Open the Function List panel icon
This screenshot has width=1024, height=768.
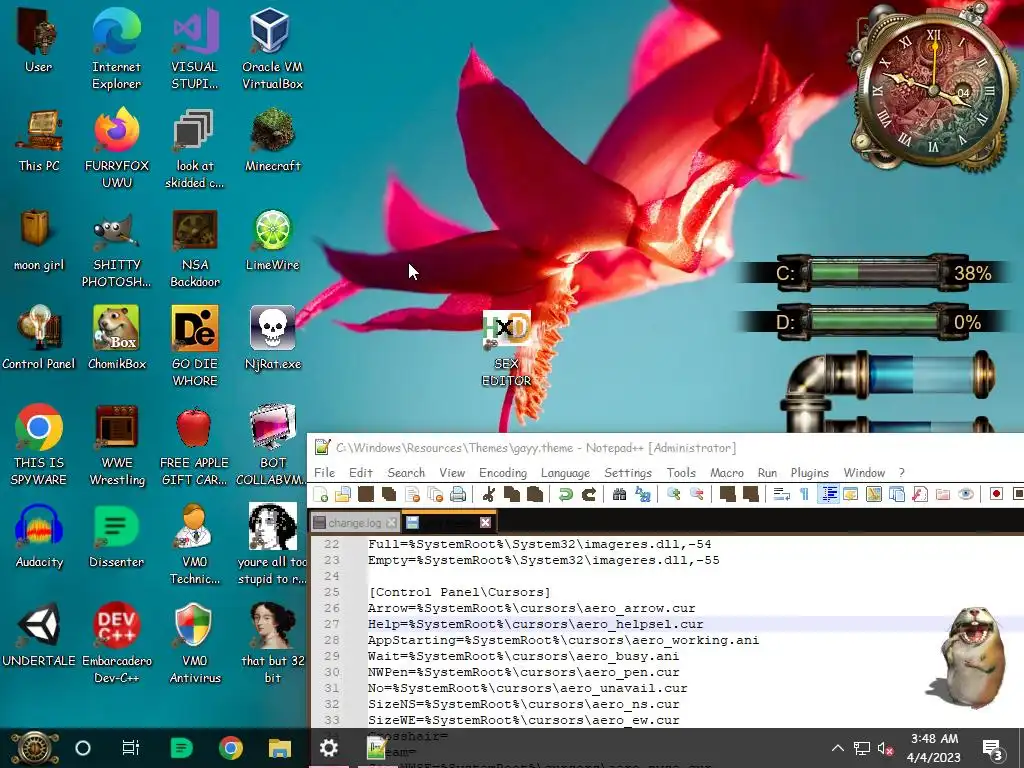click(x=920, y=494)
